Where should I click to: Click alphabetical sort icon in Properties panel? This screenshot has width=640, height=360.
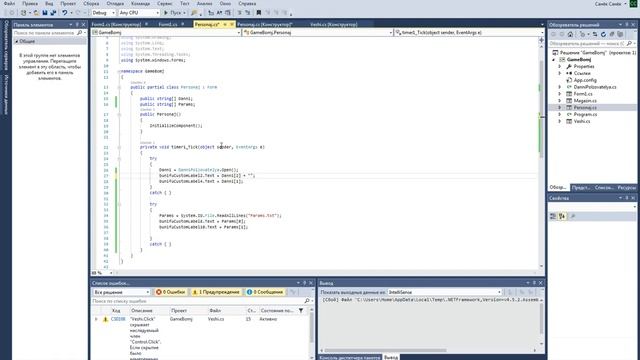click(x=562, y=216)
